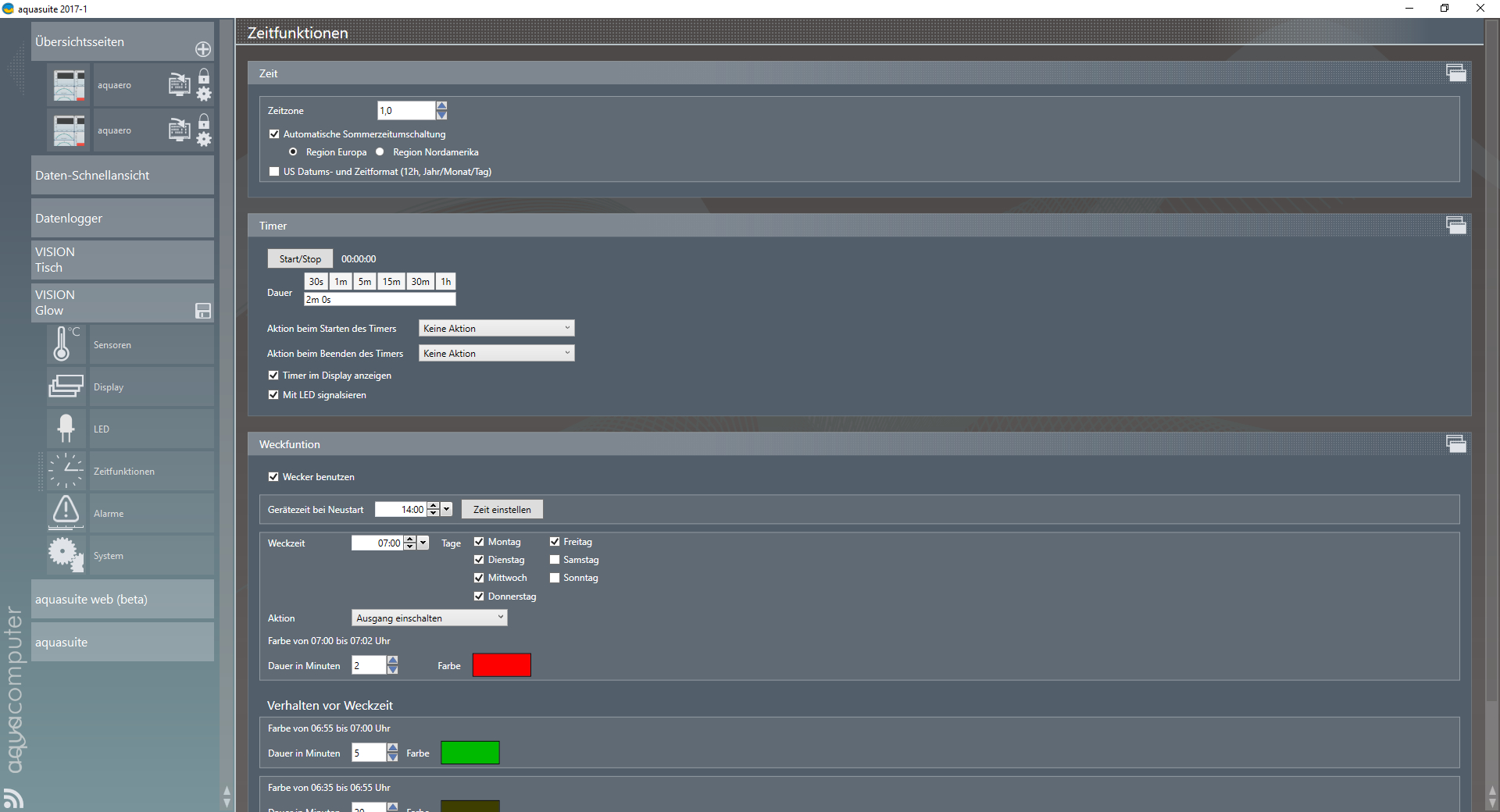Open the VISION Tisch device section
This screenshot has height=812, width=1500.
click(x=123, y=260)
